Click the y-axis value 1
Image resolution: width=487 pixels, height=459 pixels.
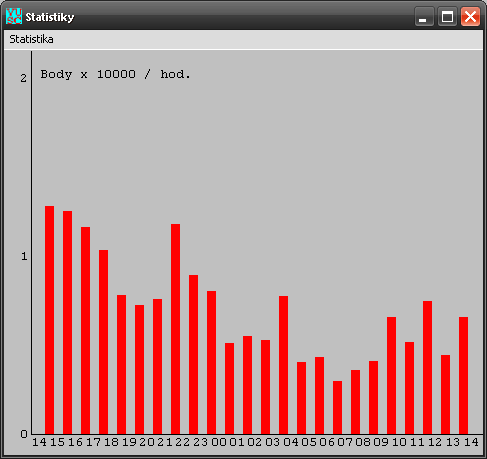(x=24, y=256)
